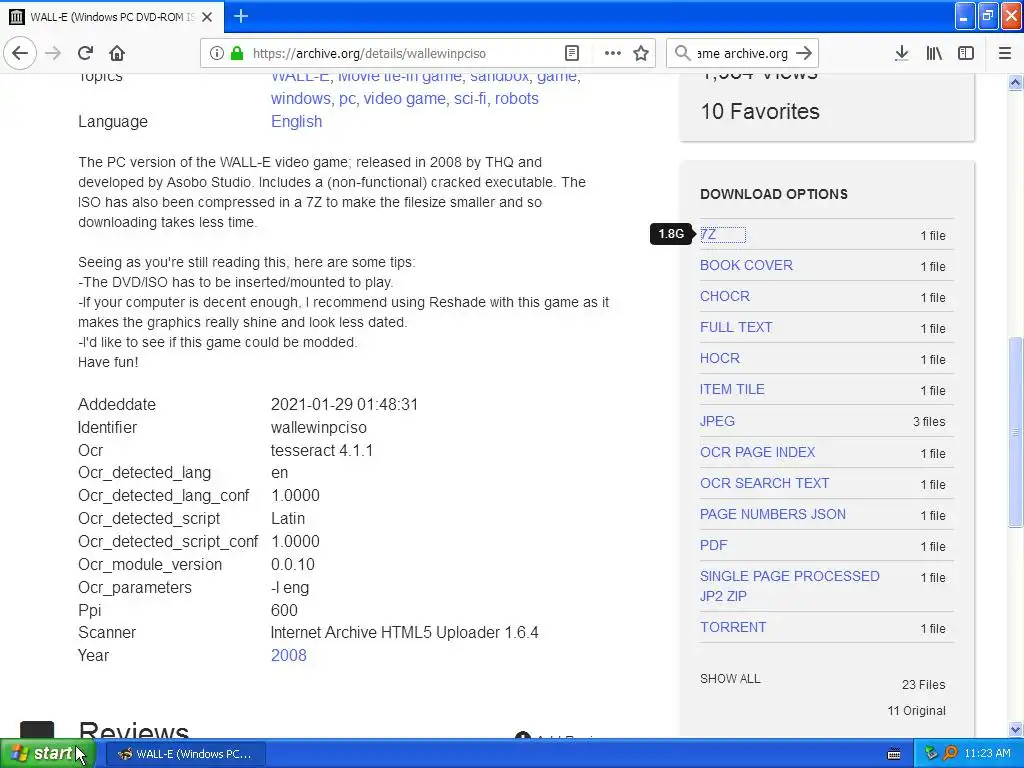Viewport: 1024px width, 768px height.
Task: Open the PDF download option
Action: (x=714, y=545)
